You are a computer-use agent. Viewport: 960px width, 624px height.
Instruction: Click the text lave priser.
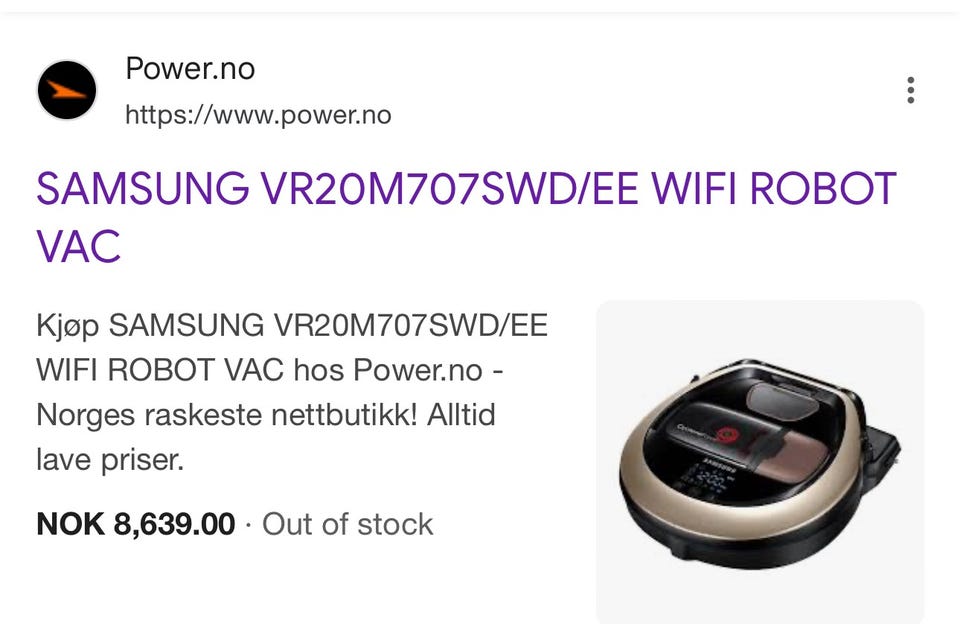pyautogui.click(x=110, y=459)
